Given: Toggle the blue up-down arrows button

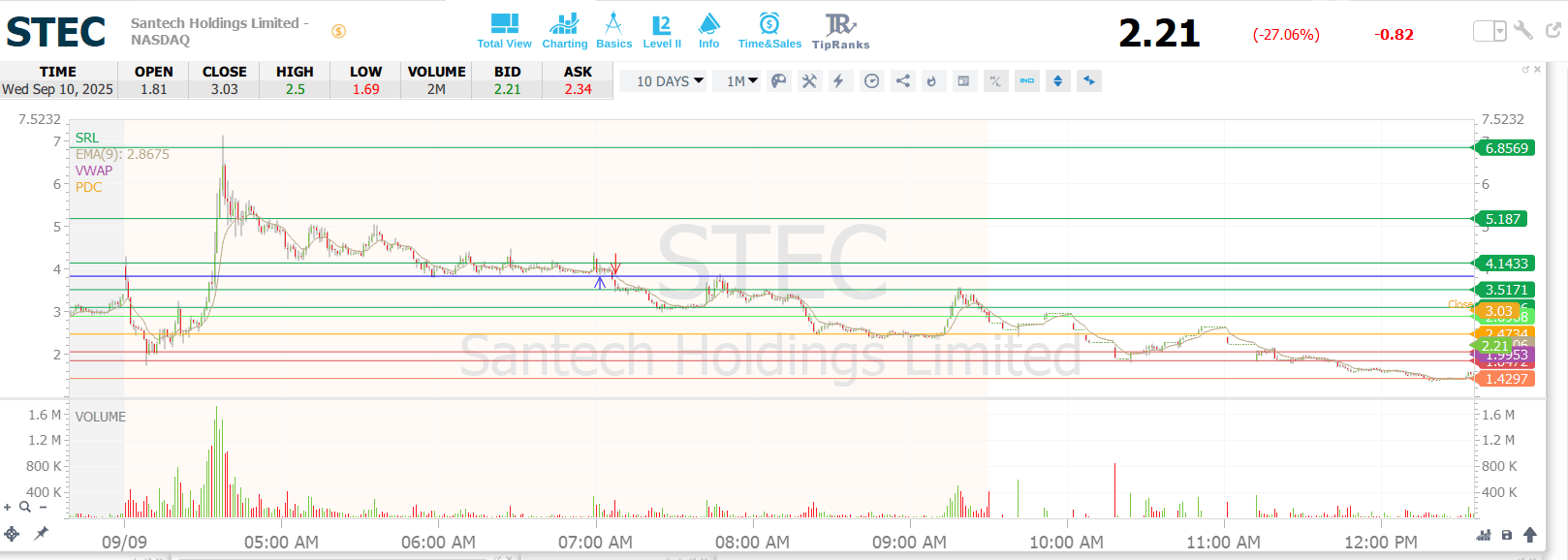Looking at the screenshot, I should point(1057,81).
